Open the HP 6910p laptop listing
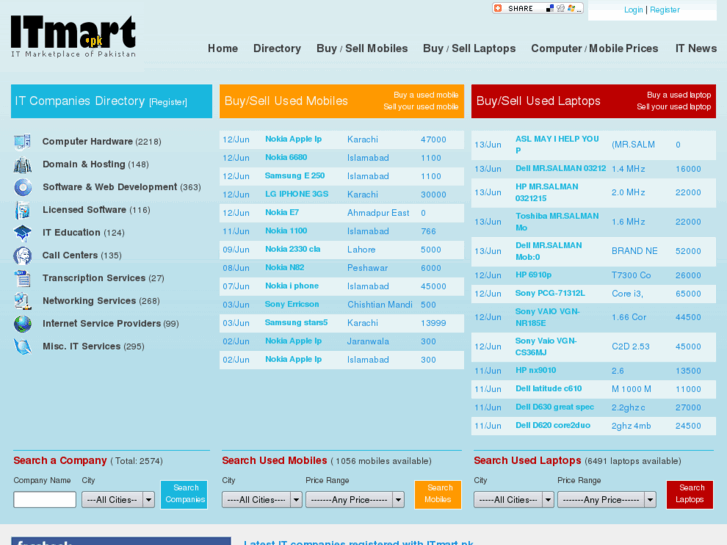 [533, 275]
